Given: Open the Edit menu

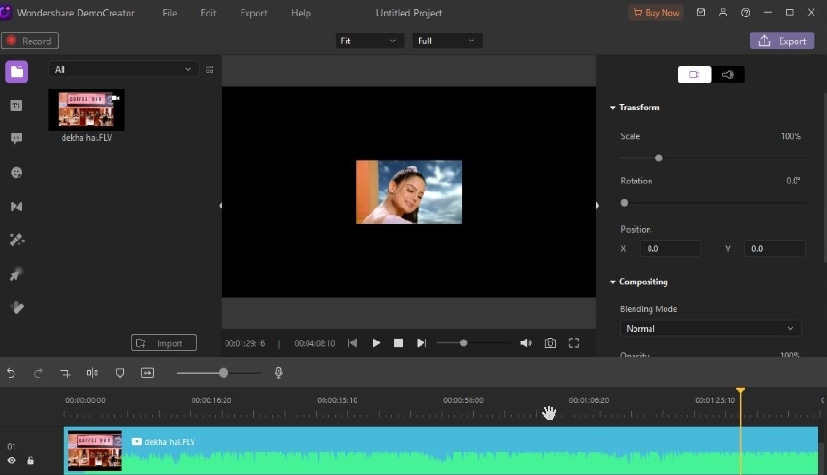Looking at the screenshot, I should [x=208, y=13].
